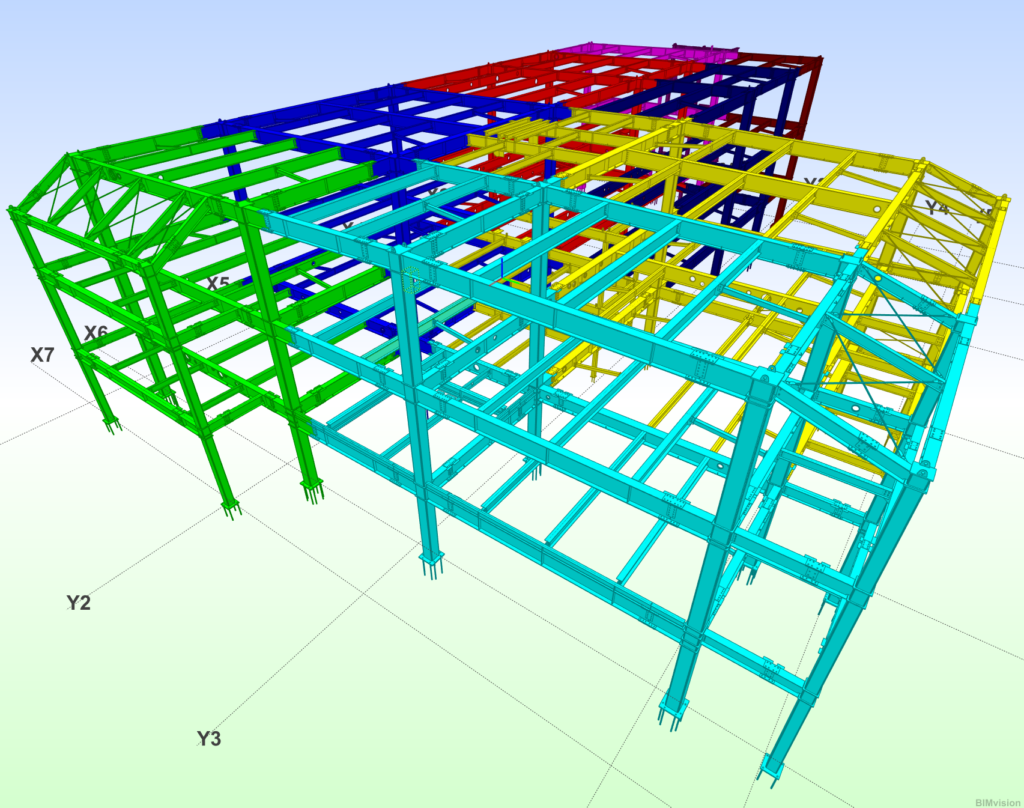Click the X7 grid axis label

point(42,355)
